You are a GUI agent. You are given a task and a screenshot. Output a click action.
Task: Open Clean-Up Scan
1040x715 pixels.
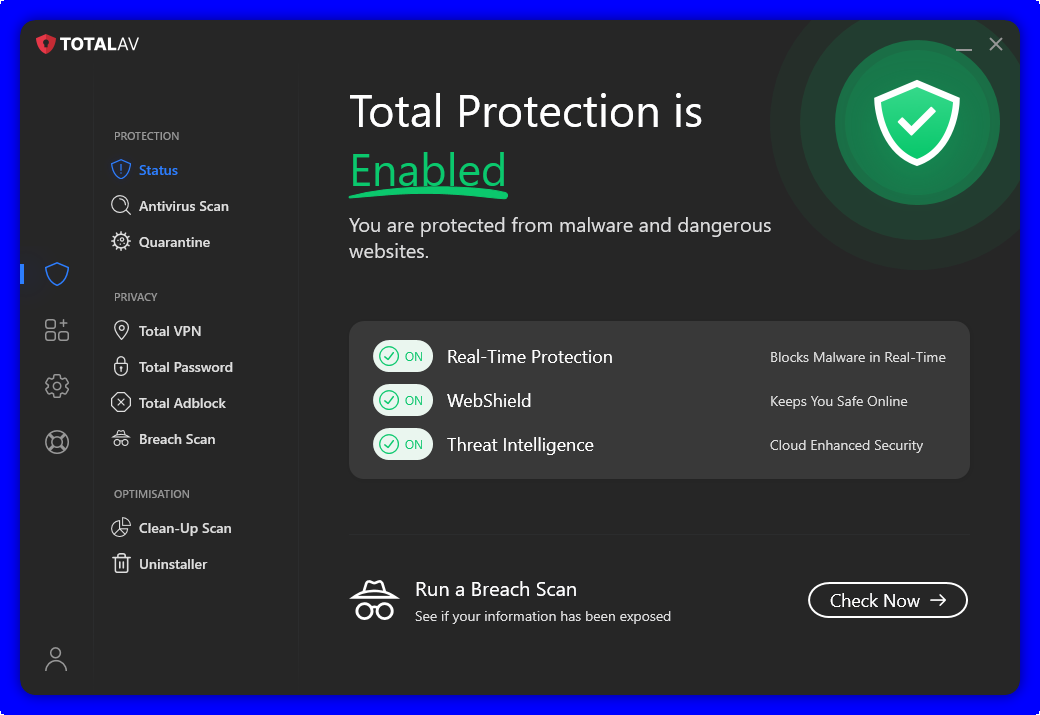click(x=185, y=528)
